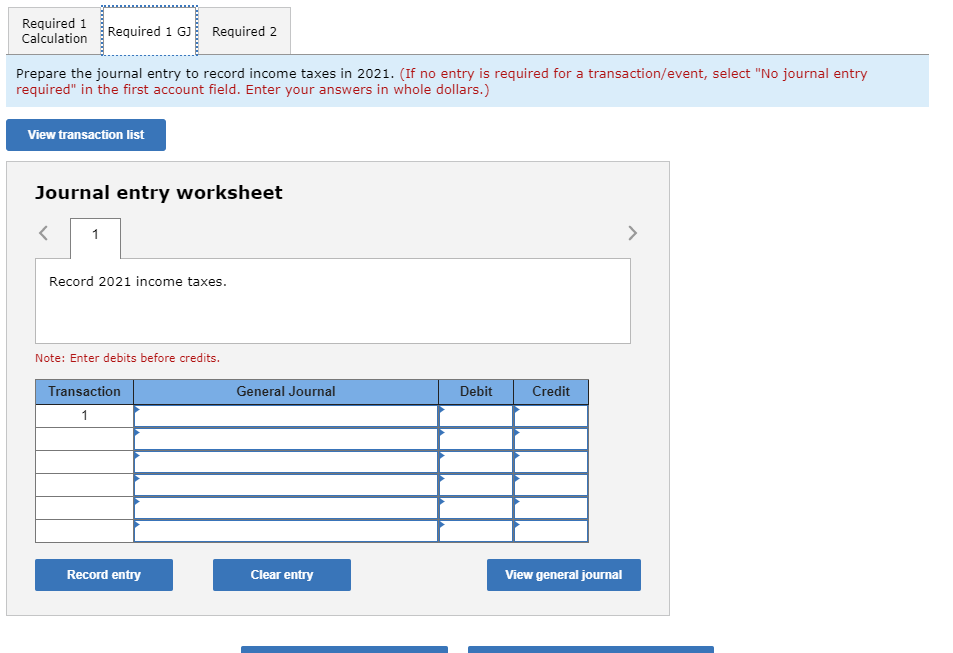Select the Required 1 GJ tab

[149, 31]
